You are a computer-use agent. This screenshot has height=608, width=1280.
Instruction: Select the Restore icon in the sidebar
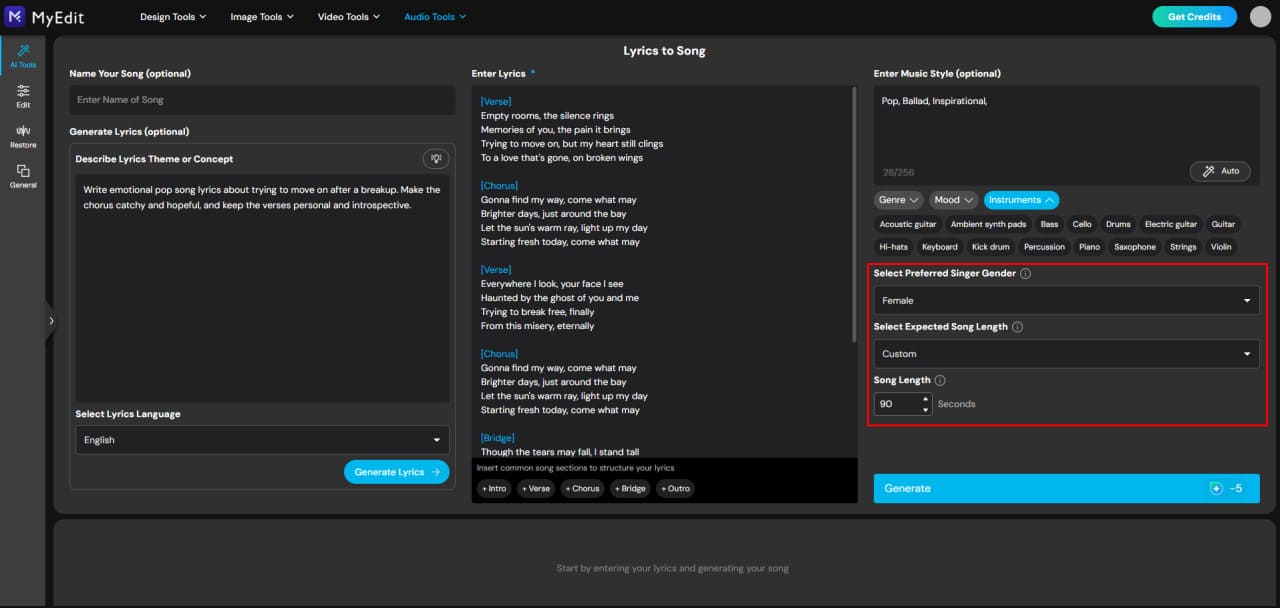coord(22,135)
